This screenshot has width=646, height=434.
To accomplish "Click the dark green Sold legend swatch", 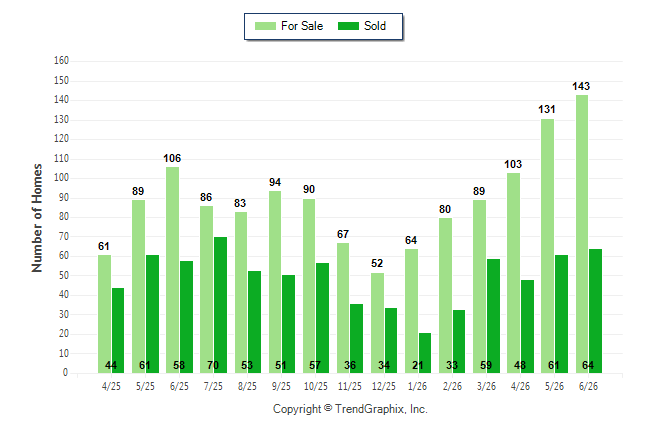I will (348, 26).
